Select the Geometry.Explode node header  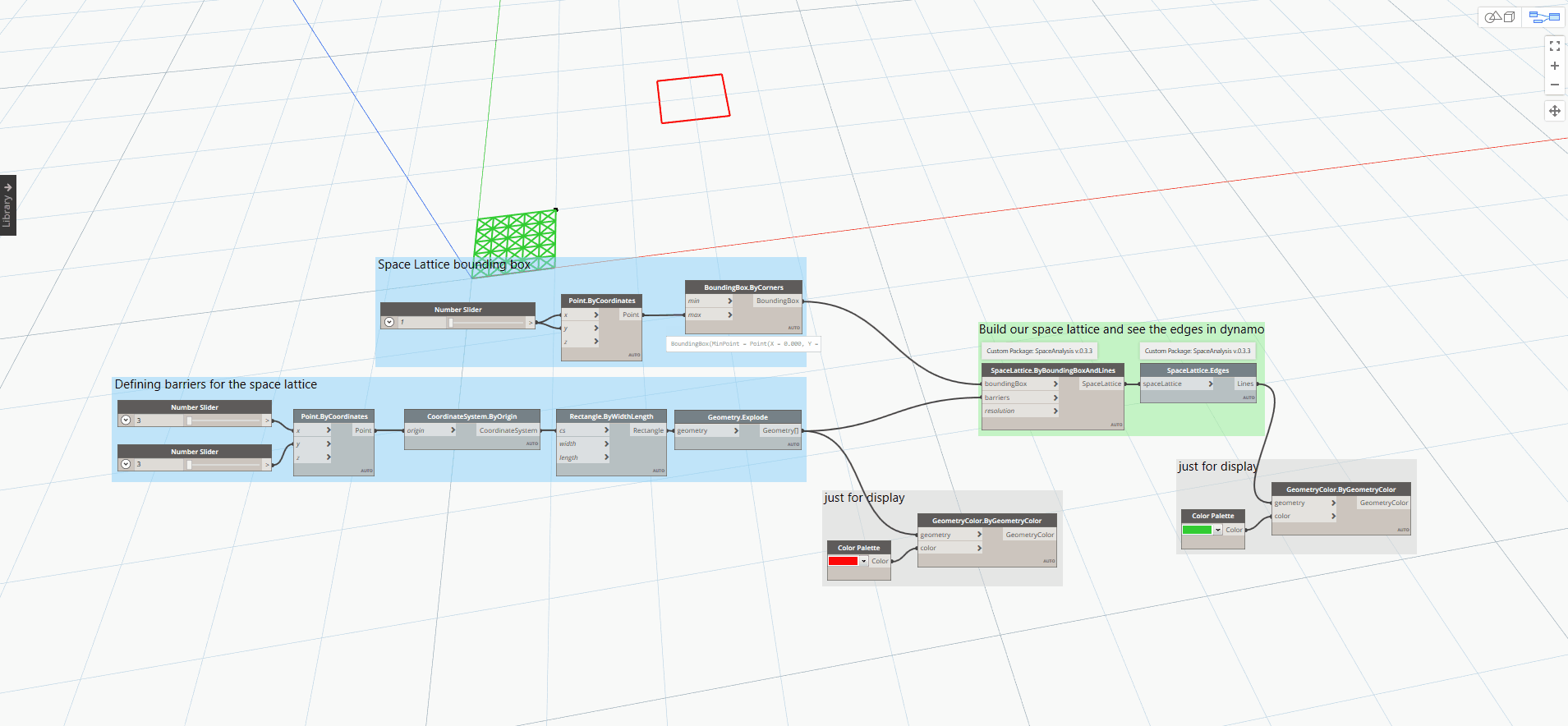click(x=738, y=417)
